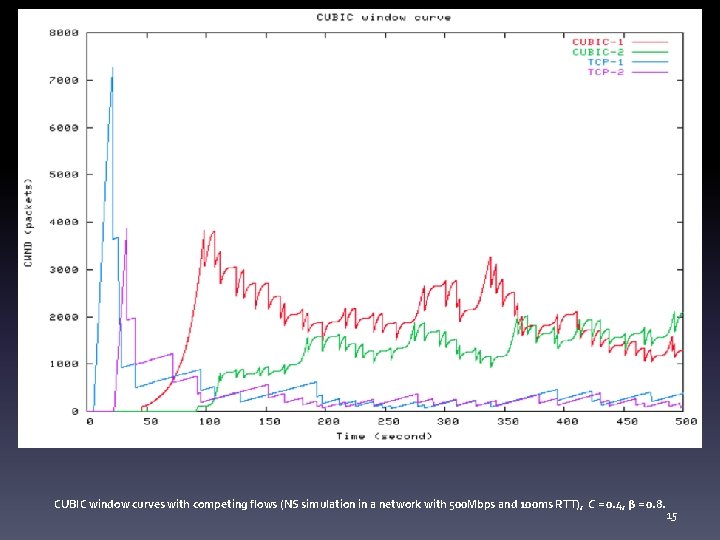Image resolution: width=720 pixels, height=540 pixels.
Task: Click the red CUBIC-1 legend line sample
Action: pos(650,42)
